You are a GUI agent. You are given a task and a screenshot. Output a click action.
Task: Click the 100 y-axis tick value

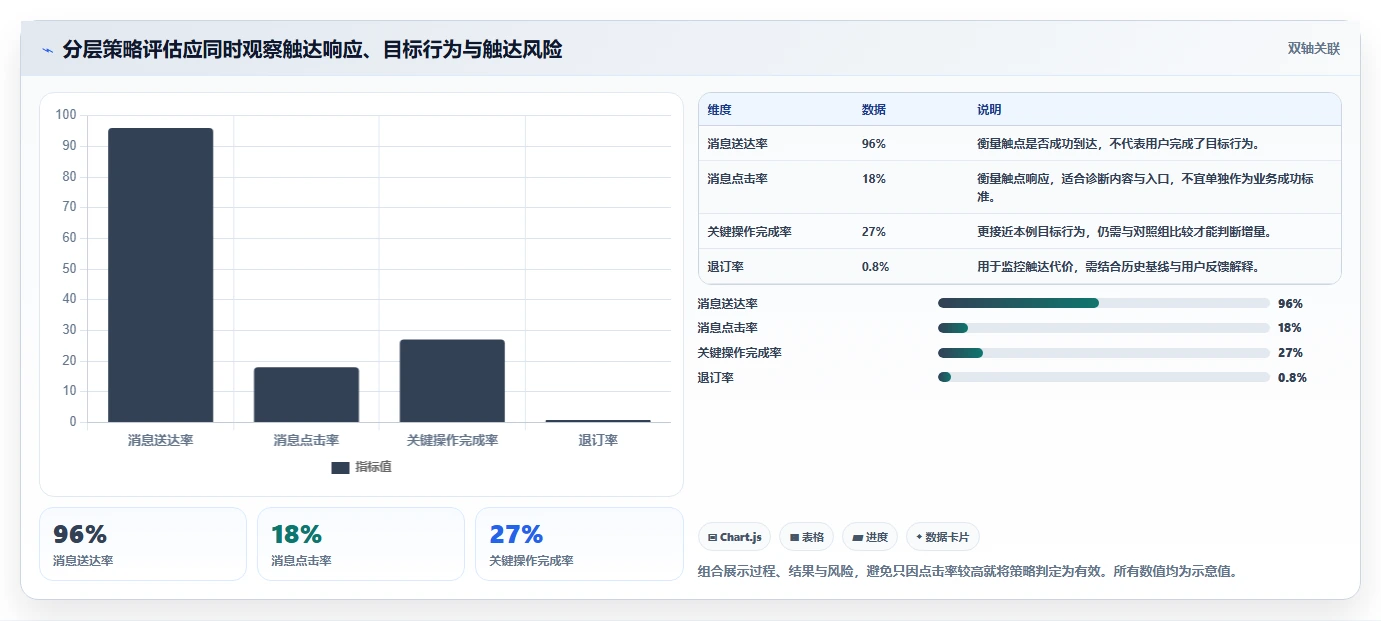point(66,115)
